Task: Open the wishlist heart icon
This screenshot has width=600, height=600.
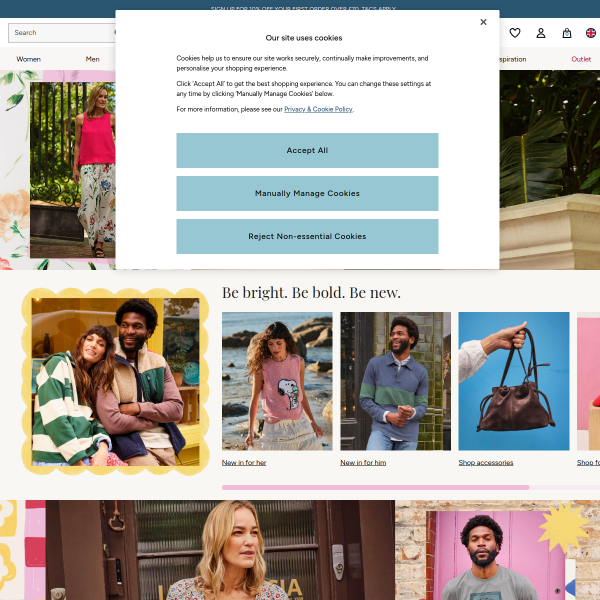Action: click(x=515, y=33)
